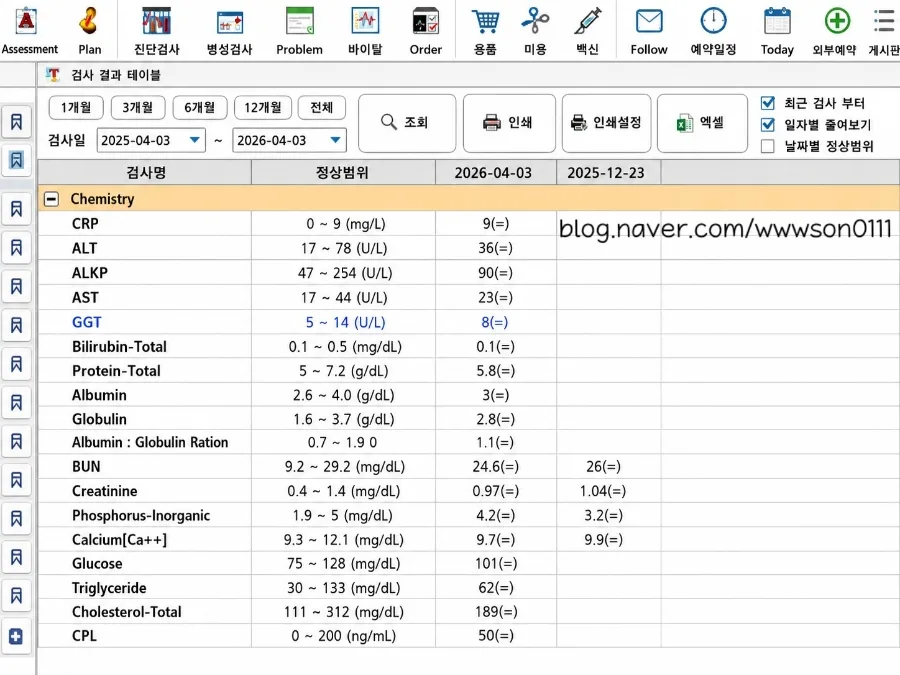Select the Protein-Total row name

[116, 371]
